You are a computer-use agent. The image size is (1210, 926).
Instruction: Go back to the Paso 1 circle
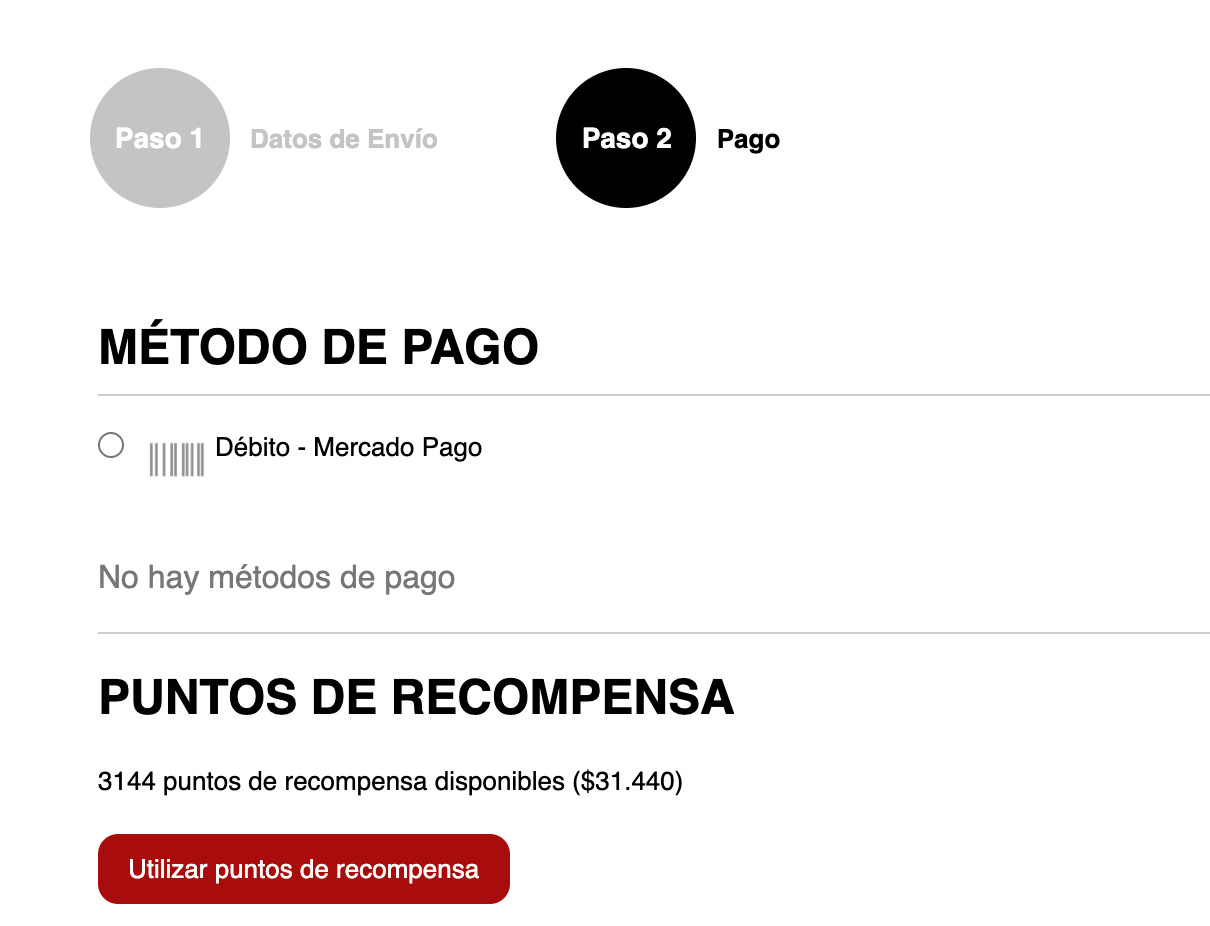[x=160, y=138]
